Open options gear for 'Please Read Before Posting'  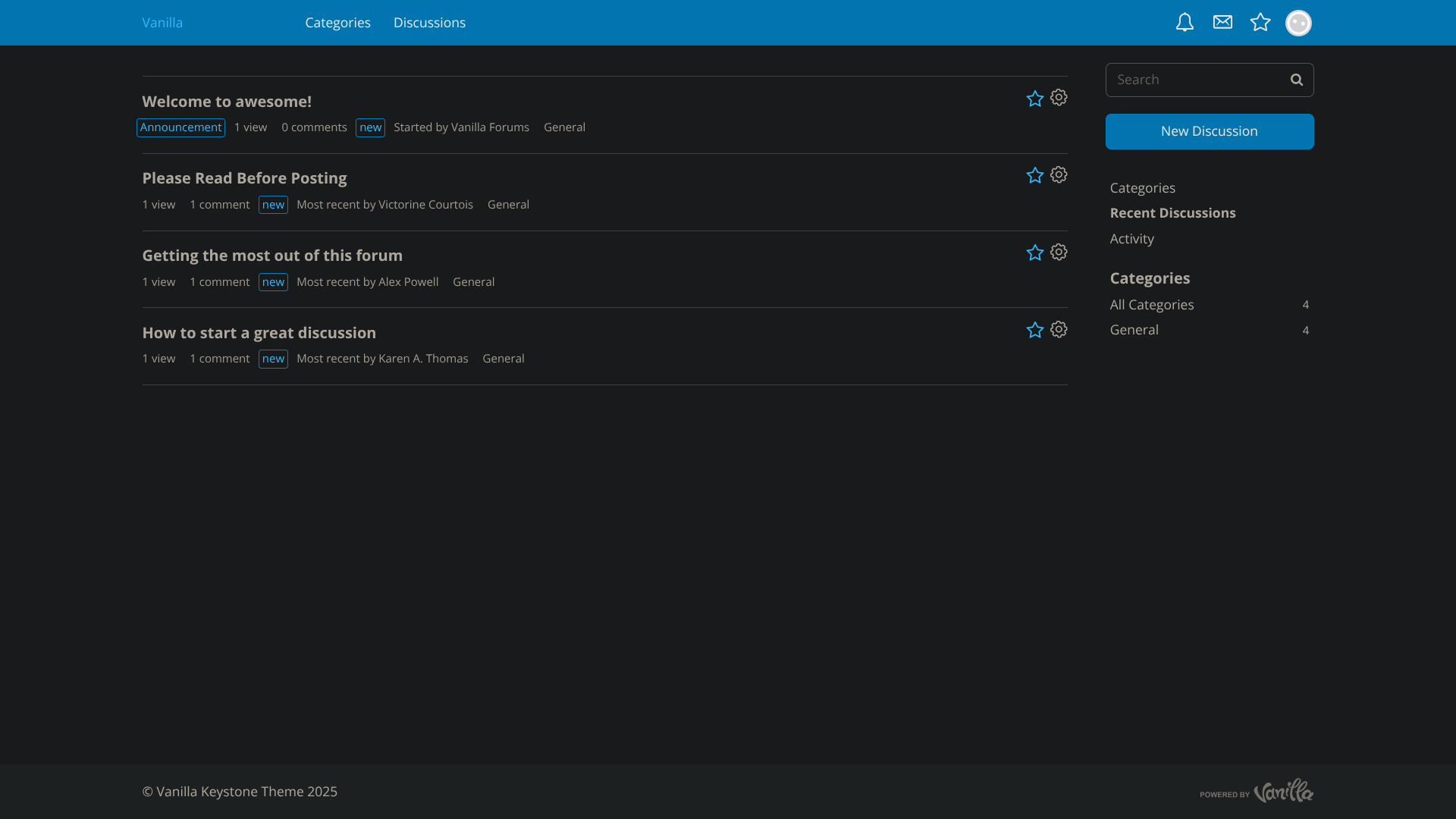(x=1059, y=175)
